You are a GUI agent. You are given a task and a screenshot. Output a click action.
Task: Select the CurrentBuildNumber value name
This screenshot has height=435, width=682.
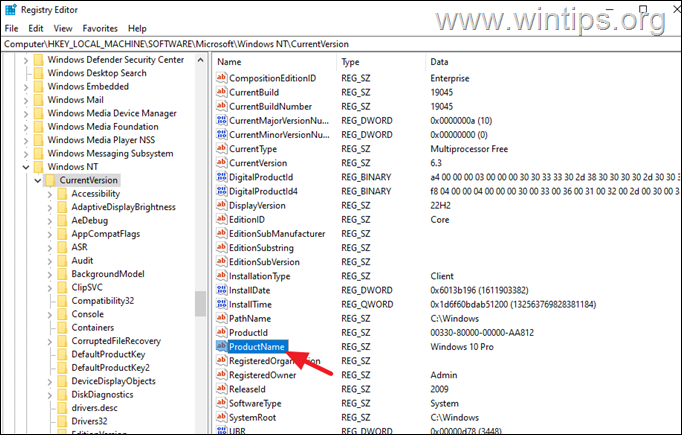point(270,106)
